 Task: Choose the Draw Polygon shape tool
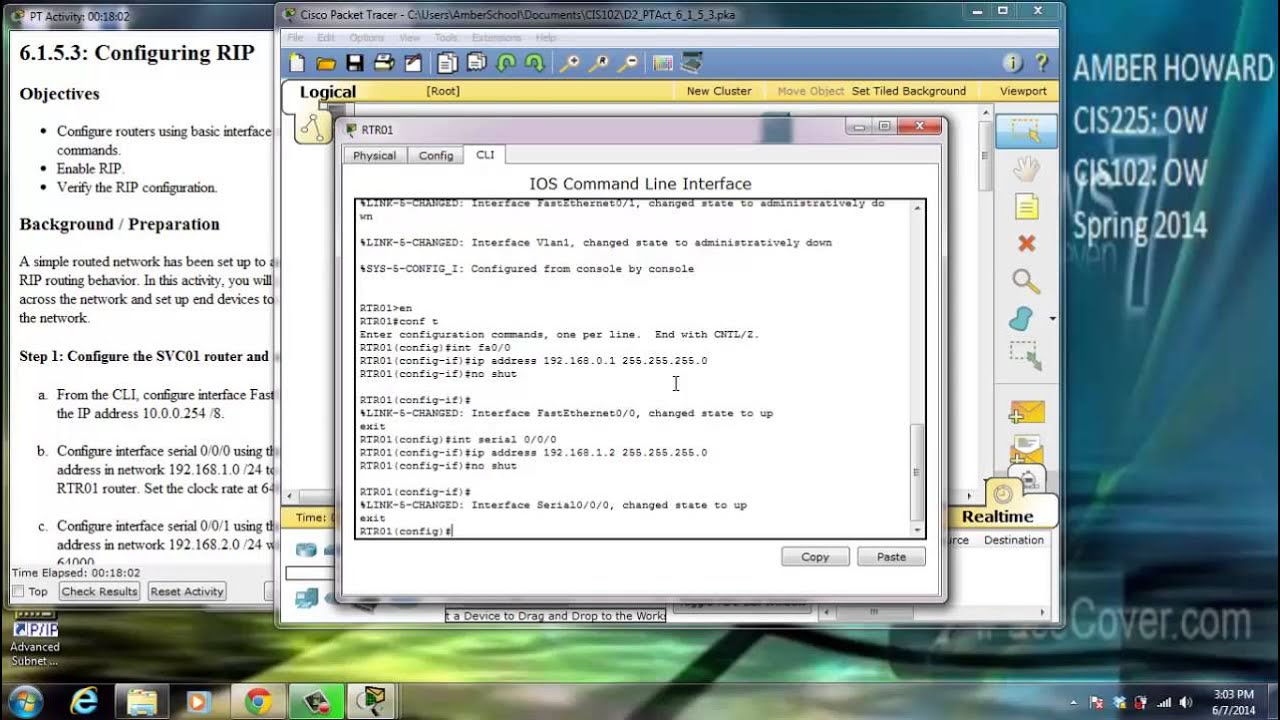(x=1022, y=319)
